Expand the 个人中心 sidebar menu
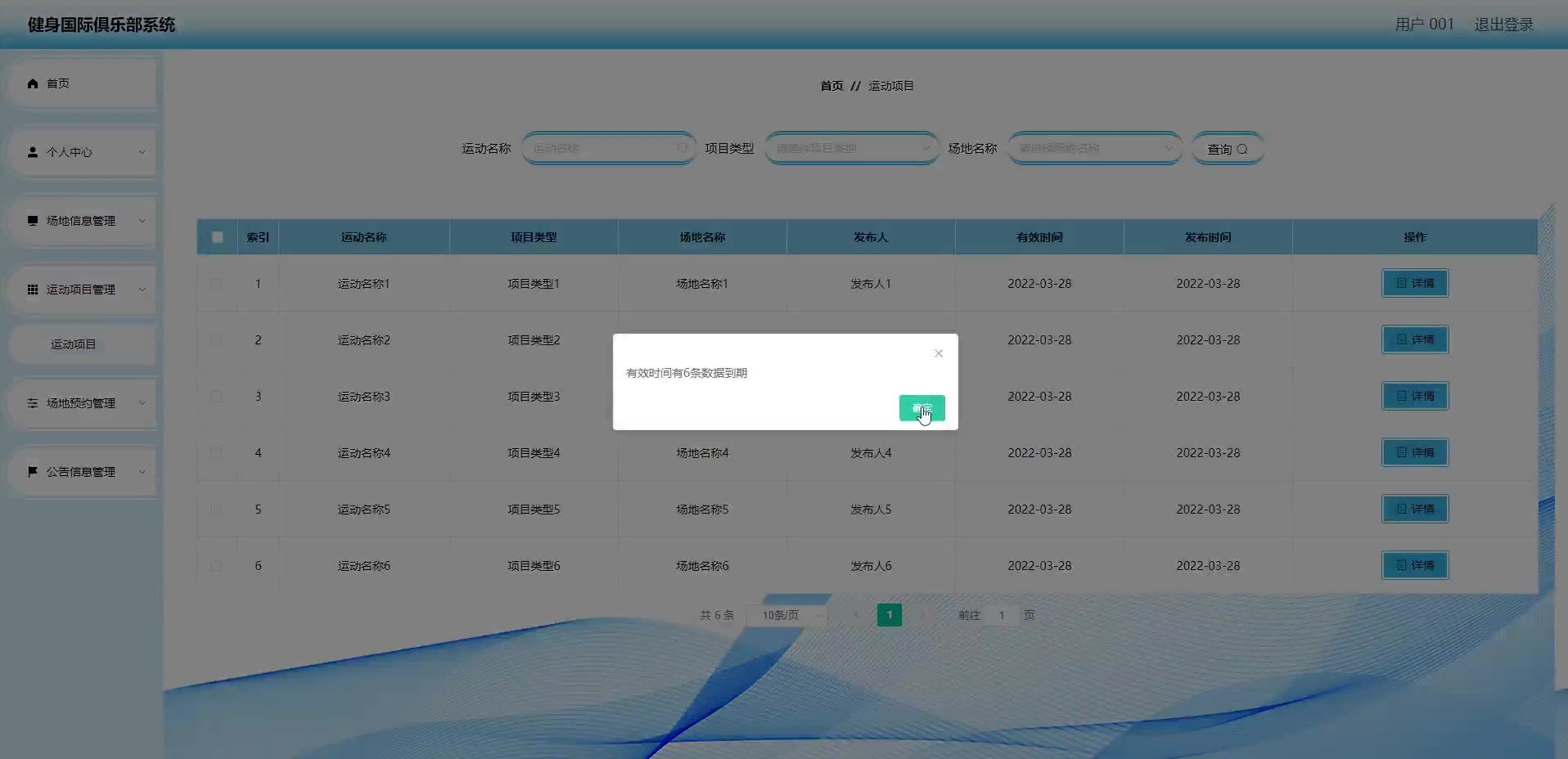This screenshot has width=1568, height=759. [x=82, y=152]
